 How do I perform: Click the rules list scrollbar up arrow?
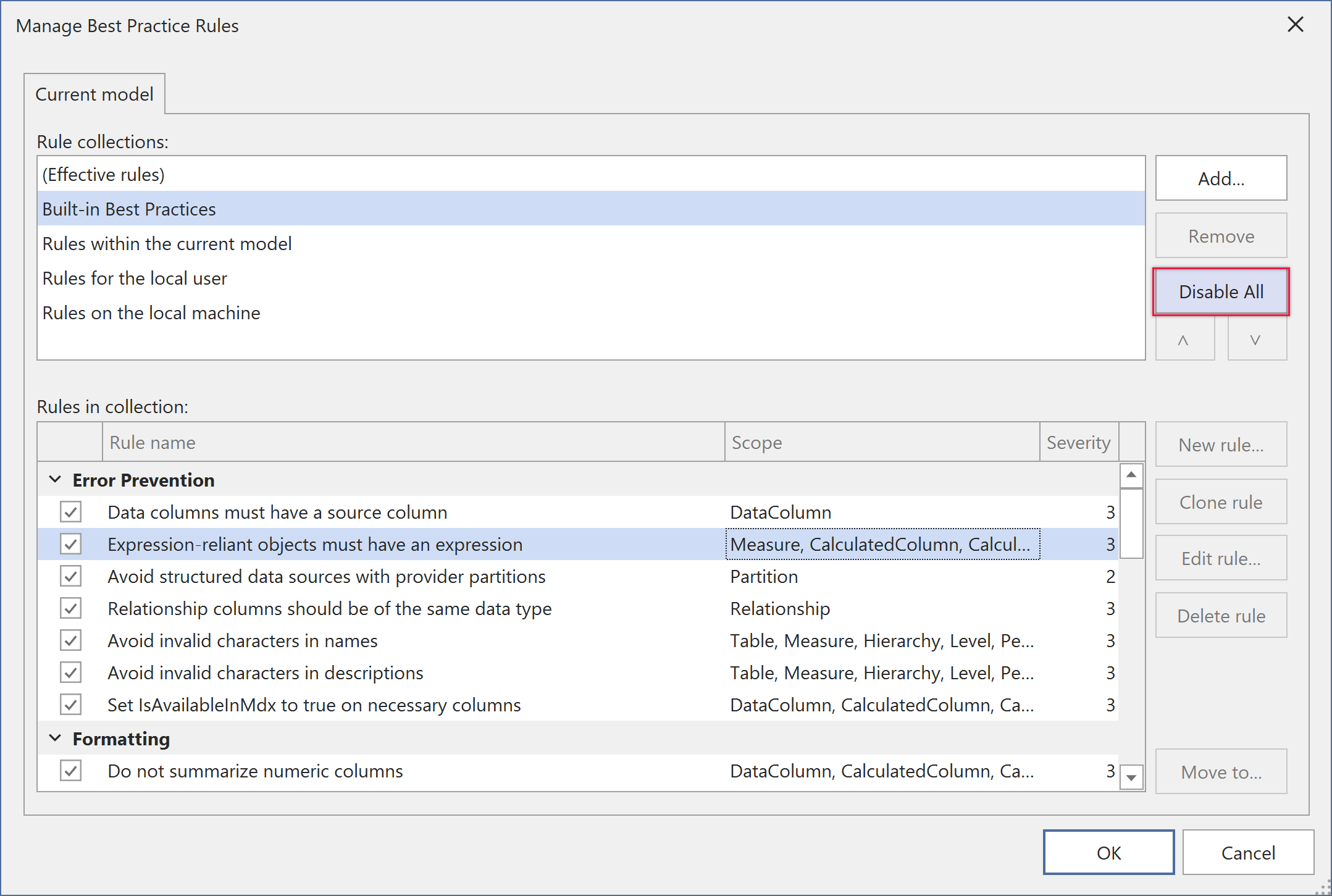(x=1131, y=474)
